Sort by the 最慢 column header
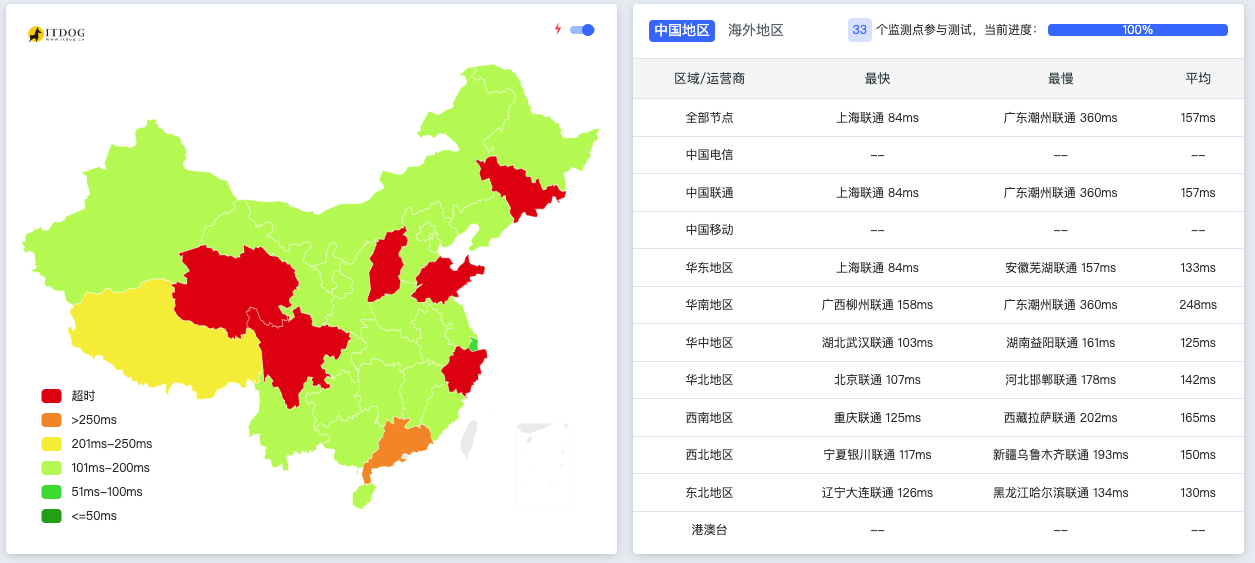Image resolution: width=1255 pixels, height=563 pixels. click(x=1060, y=78)
